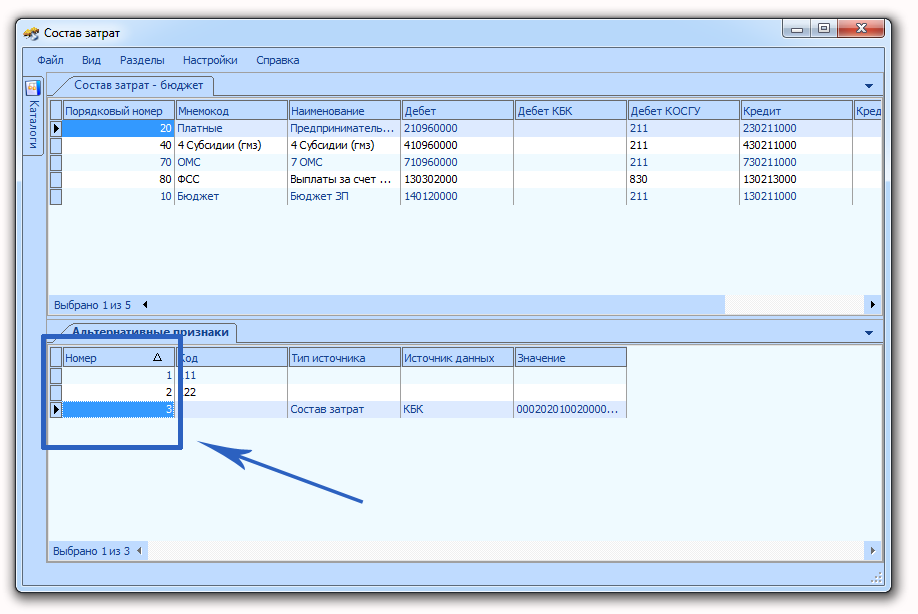Click the right scroll arrow of the bottom table
Image resolution: width=918 pixels, height=614 pixels.
point(872,551)
